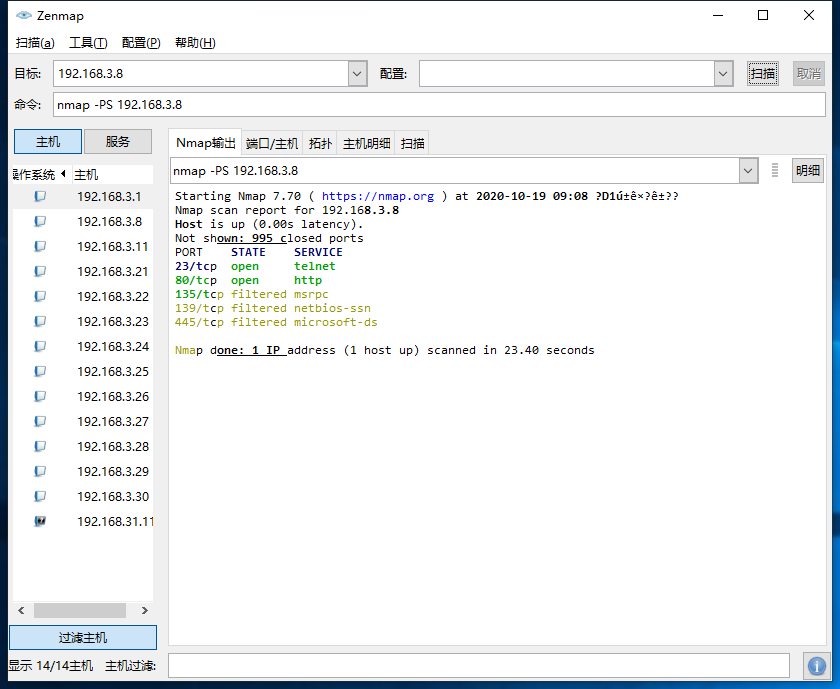Screen dimensions: 840x689
Task: Click the OS icon beside 192.168.3.11
Action: (x=40, y=246)
